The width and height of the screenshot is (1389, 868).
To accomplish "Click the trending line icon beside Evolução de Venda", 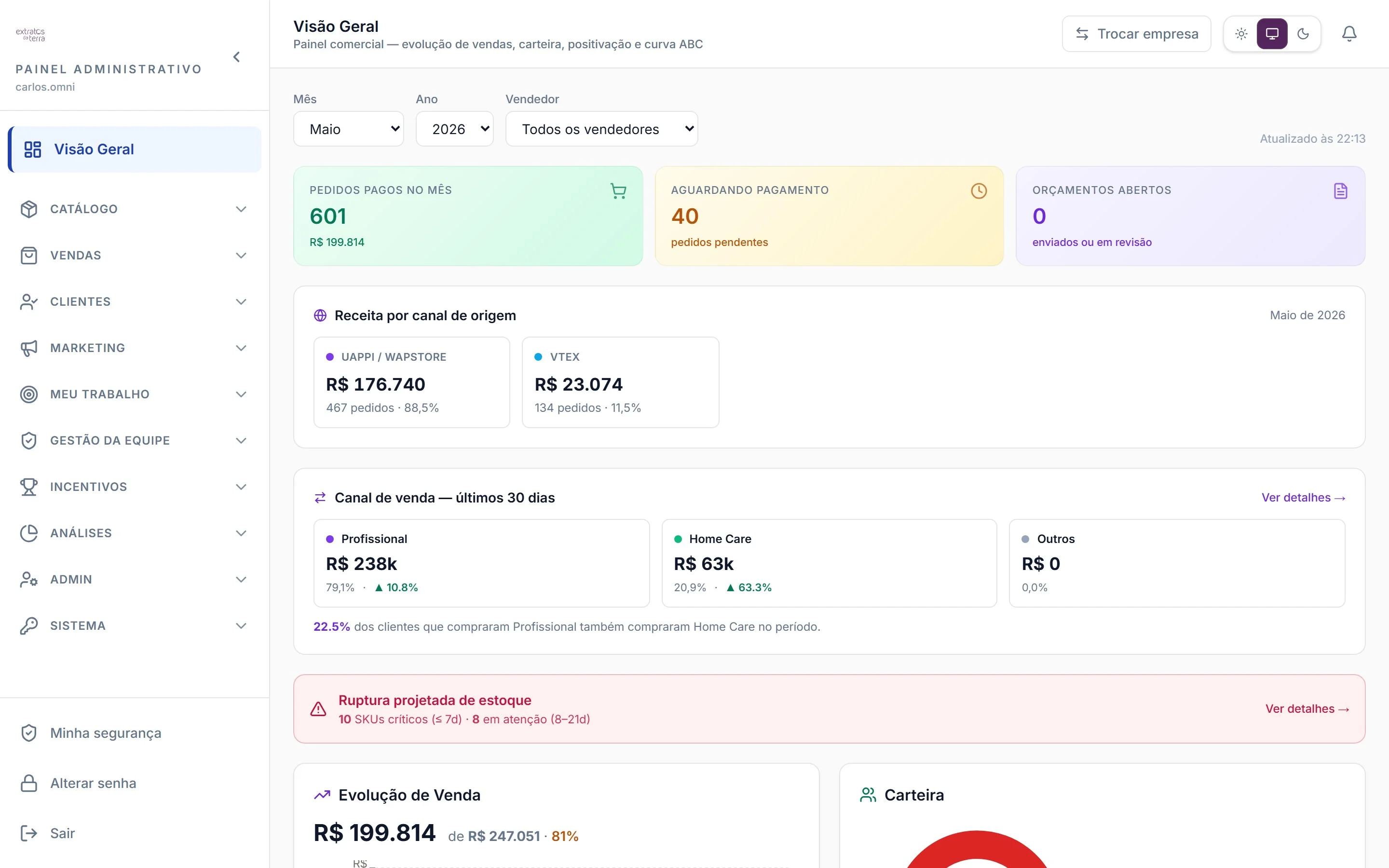I will [323, 795].
